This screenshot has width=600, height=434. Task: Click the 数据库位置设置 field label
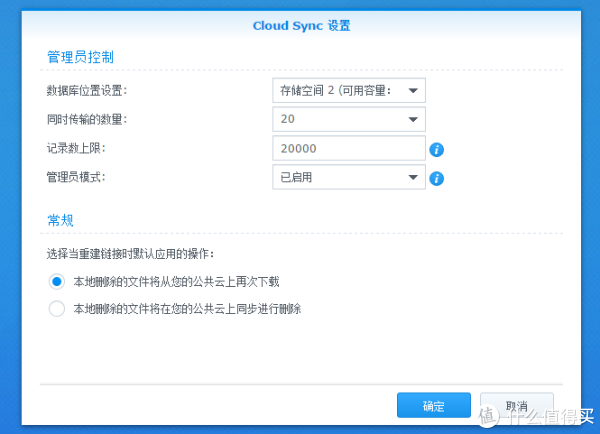point(88,91)
